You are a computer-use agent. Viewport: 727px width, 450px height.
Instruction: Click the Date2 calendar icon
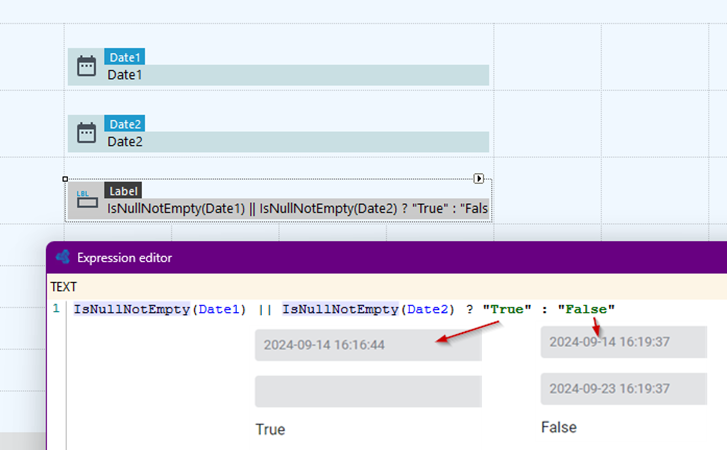(86, 133)
